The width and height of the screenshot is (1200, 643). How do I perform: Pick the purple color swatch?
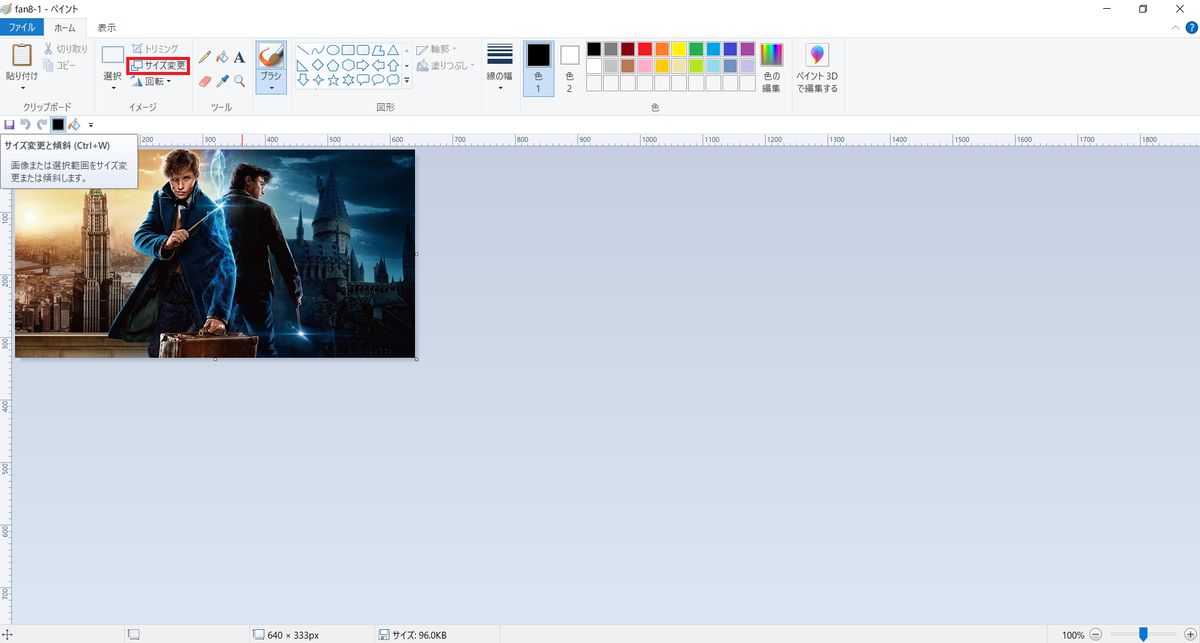pyautogui.click(x=747, y=49)
